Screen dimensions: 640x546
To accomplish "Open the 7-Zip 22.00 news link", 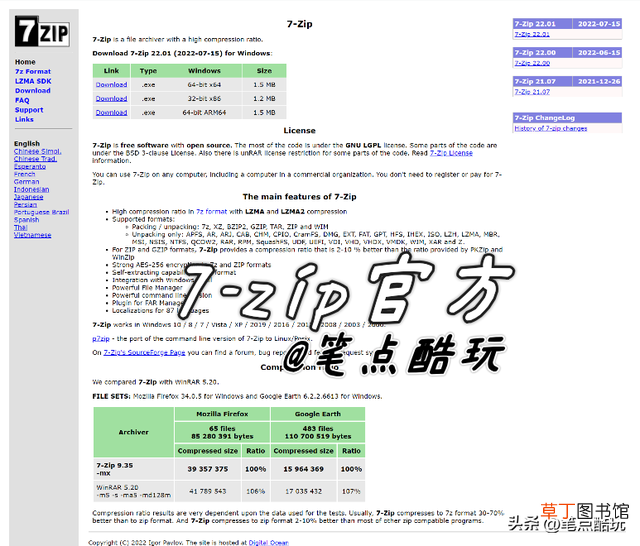I will point(532,63).
